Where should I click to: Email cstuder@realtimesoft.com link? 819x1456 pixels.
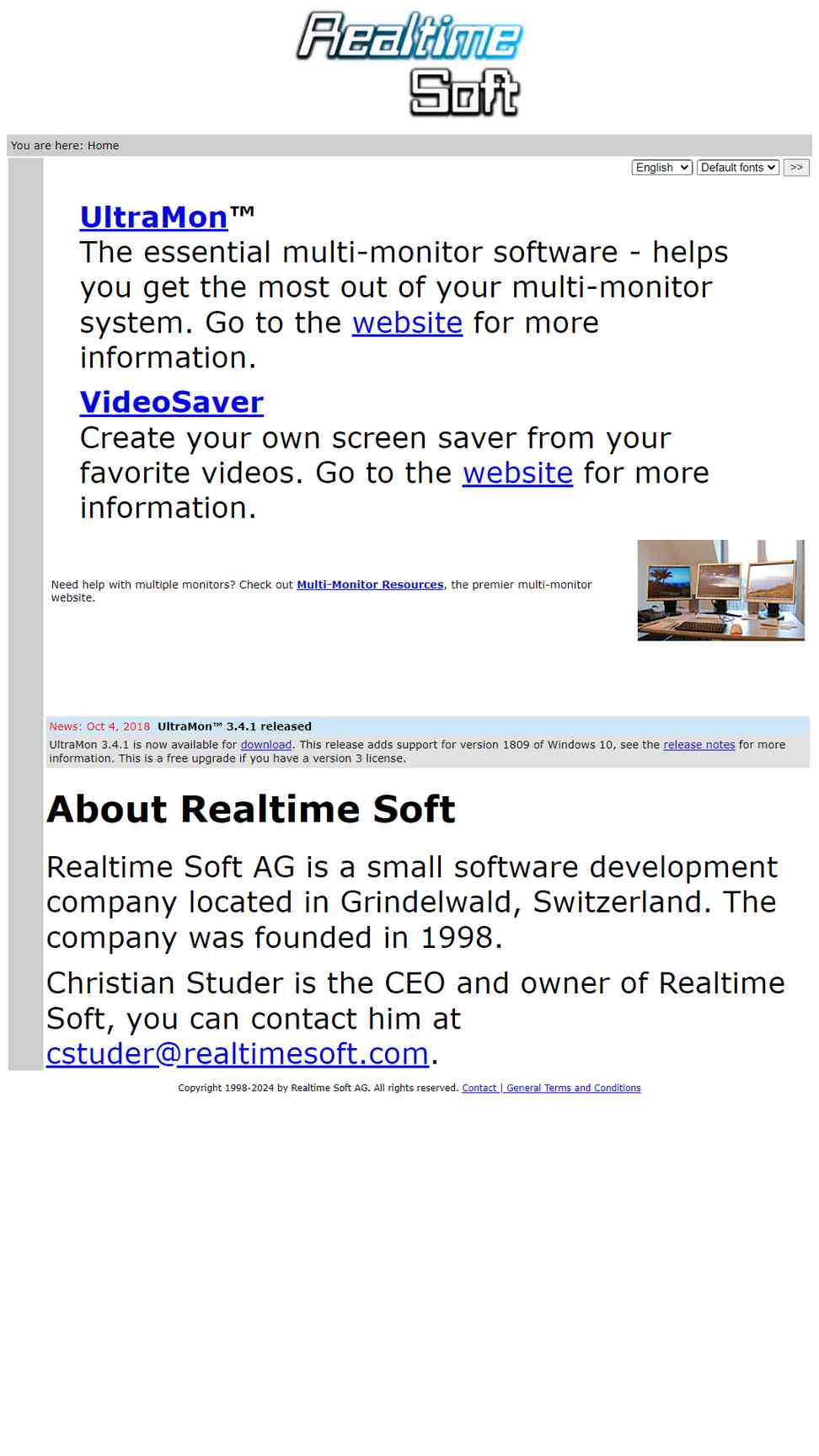click(238, 1054)
